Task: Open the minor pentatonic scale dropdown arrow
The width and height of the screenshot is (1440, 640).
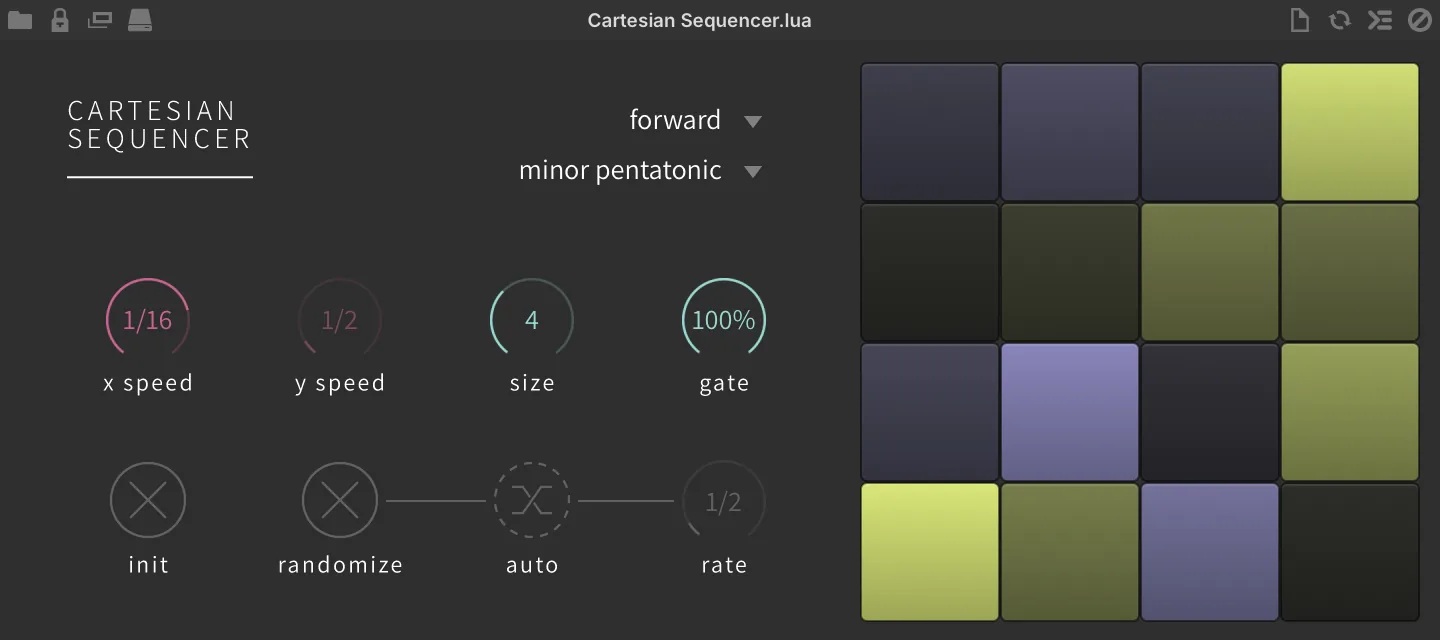Action: click(753, 171)
